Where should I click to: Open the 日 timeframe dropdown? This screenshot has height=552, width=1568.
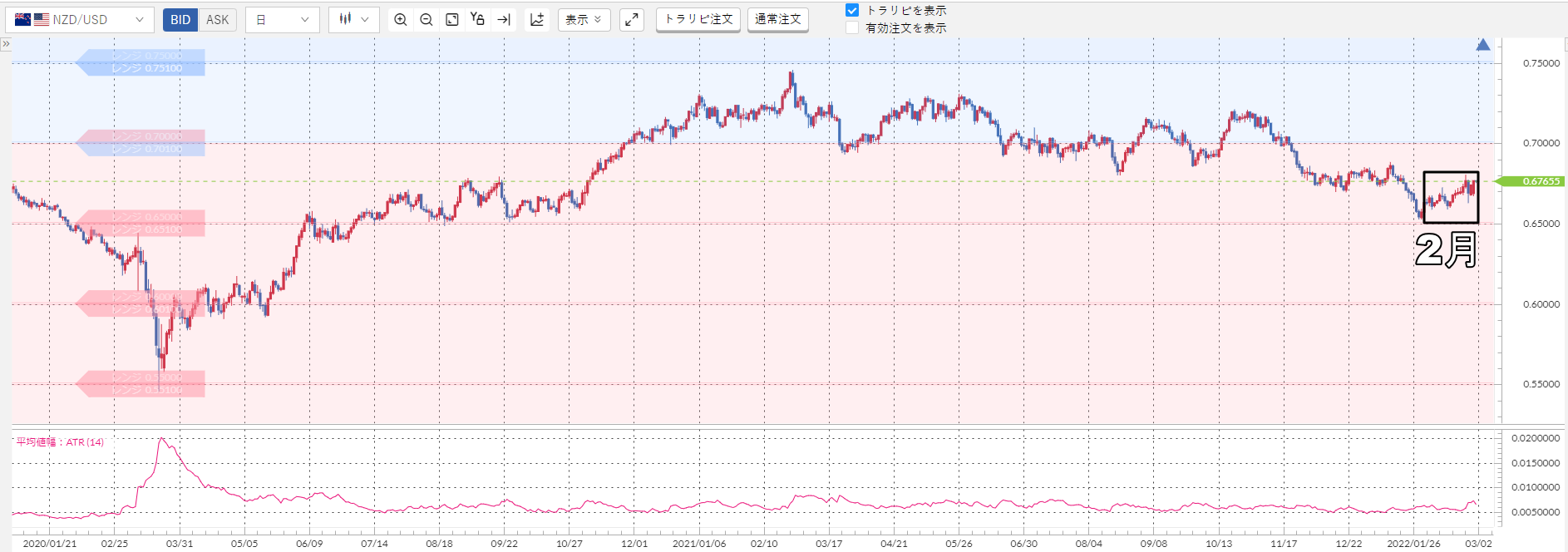(x=283, y=20)
